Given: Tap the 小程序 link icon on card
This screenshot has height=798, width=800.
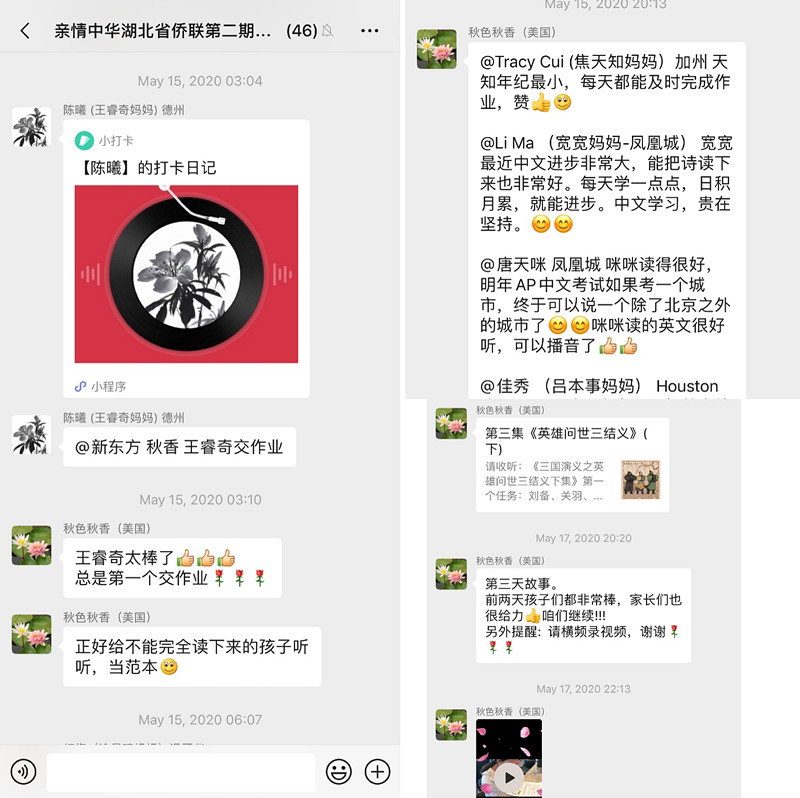Looking at the screenshot, I should [x=80, y=386].
